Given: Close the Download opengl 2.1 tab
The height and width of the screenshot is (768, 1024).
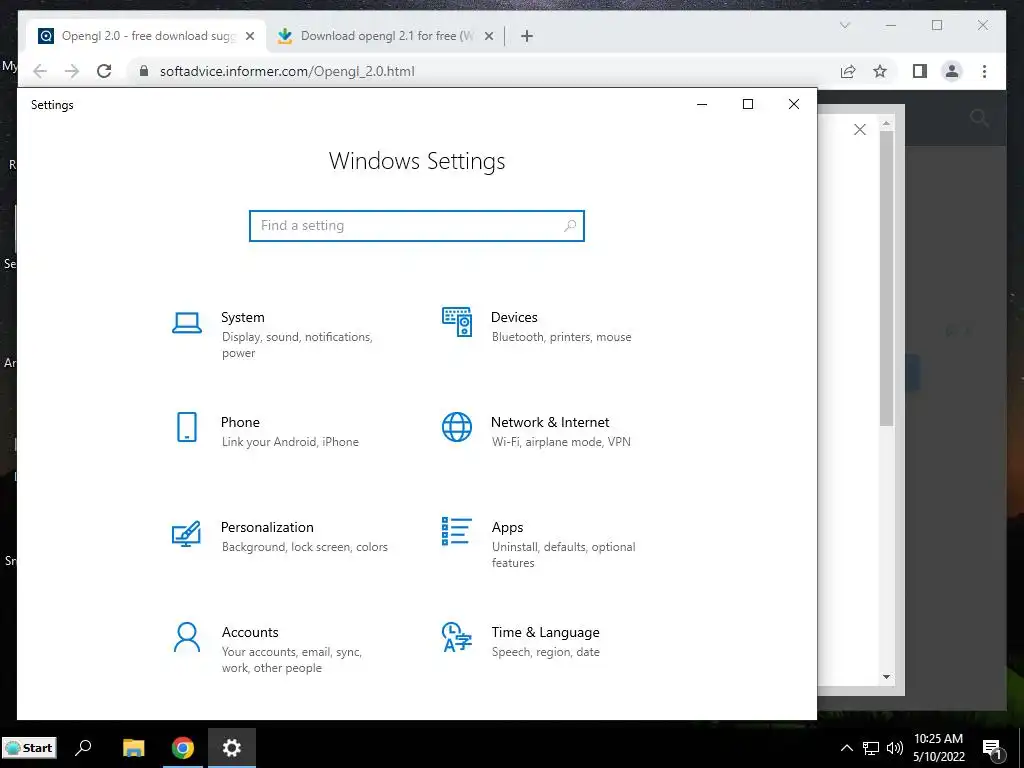Looking at the screenshot, I should [x=488, y=36].
